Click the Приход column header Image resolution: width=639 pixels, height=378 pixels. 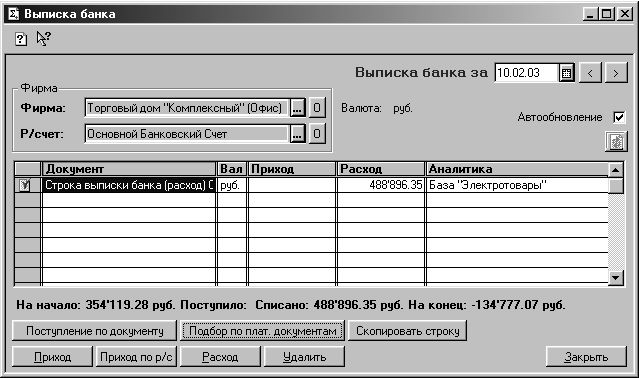pyautogui.click(x=292, y=169)
